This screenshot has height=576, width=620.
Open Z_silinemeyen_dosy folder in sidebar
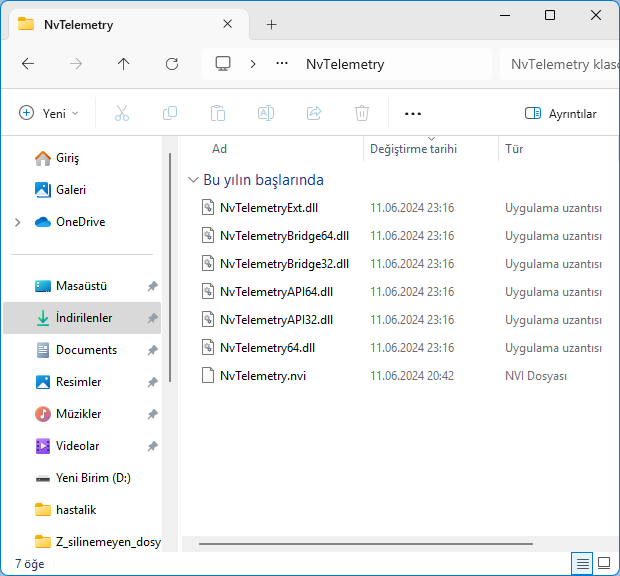(x=98, y=542)
